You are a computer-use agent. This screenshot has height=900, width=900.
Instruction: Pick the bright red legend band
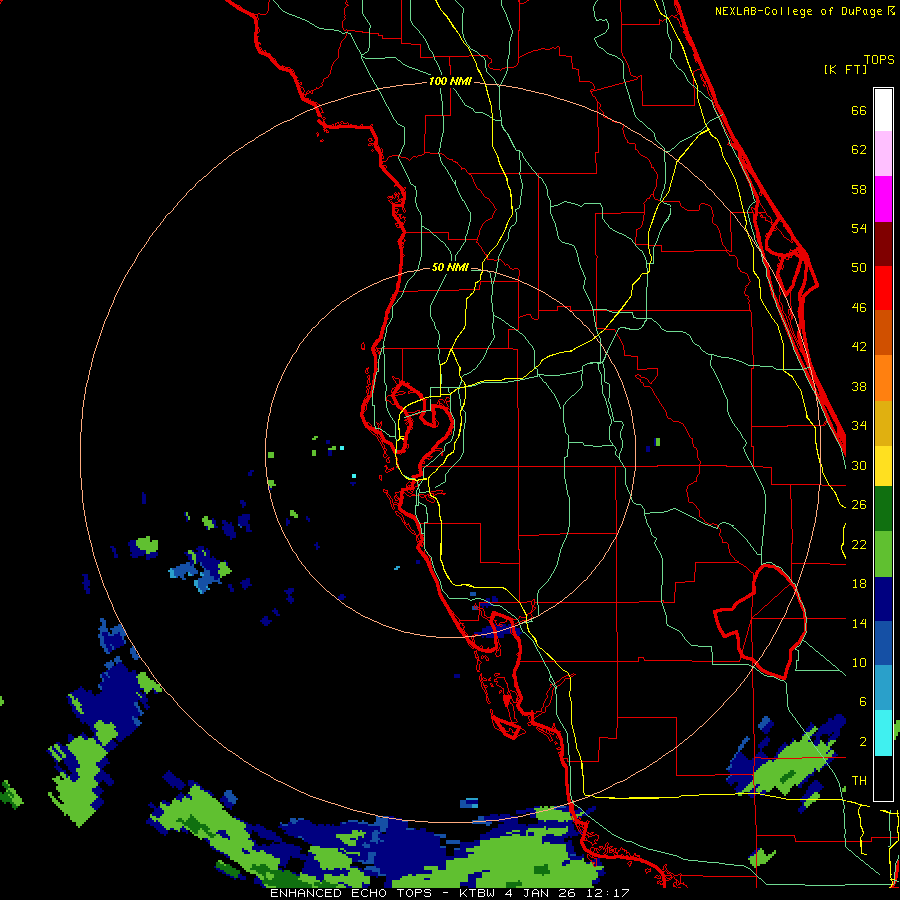(883, 288)
